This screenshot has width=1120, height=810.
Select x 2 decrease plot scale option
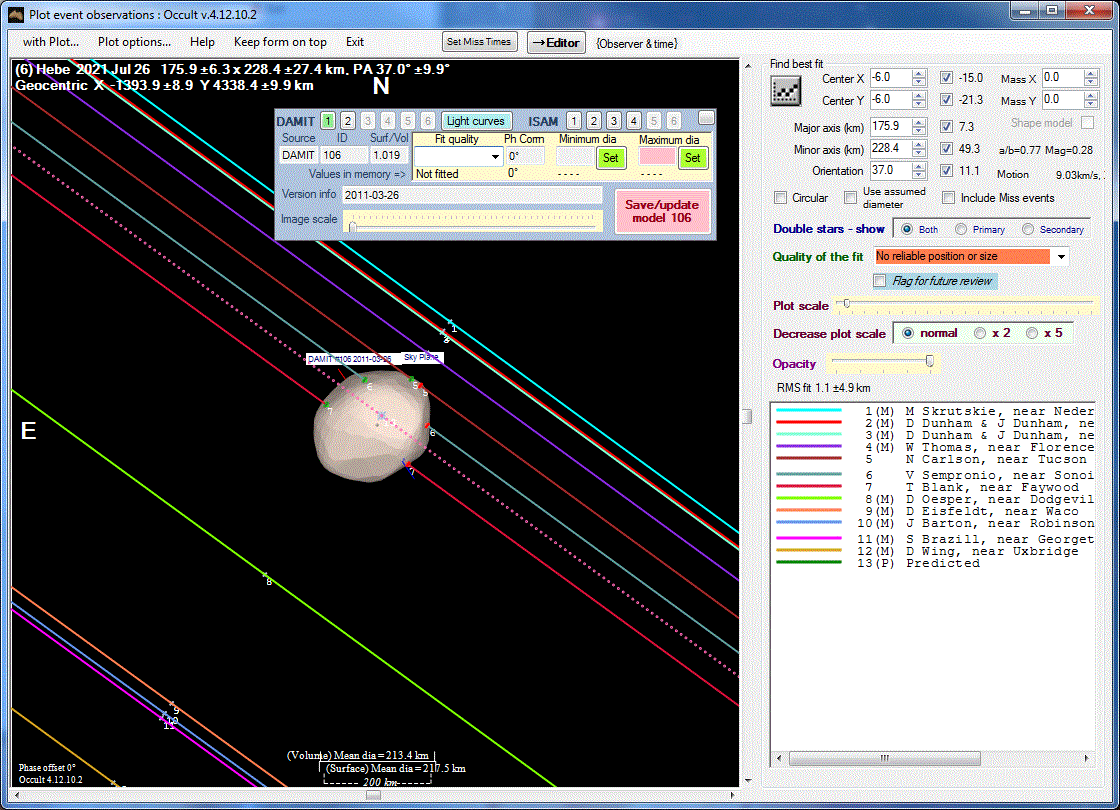click(980, 334)
